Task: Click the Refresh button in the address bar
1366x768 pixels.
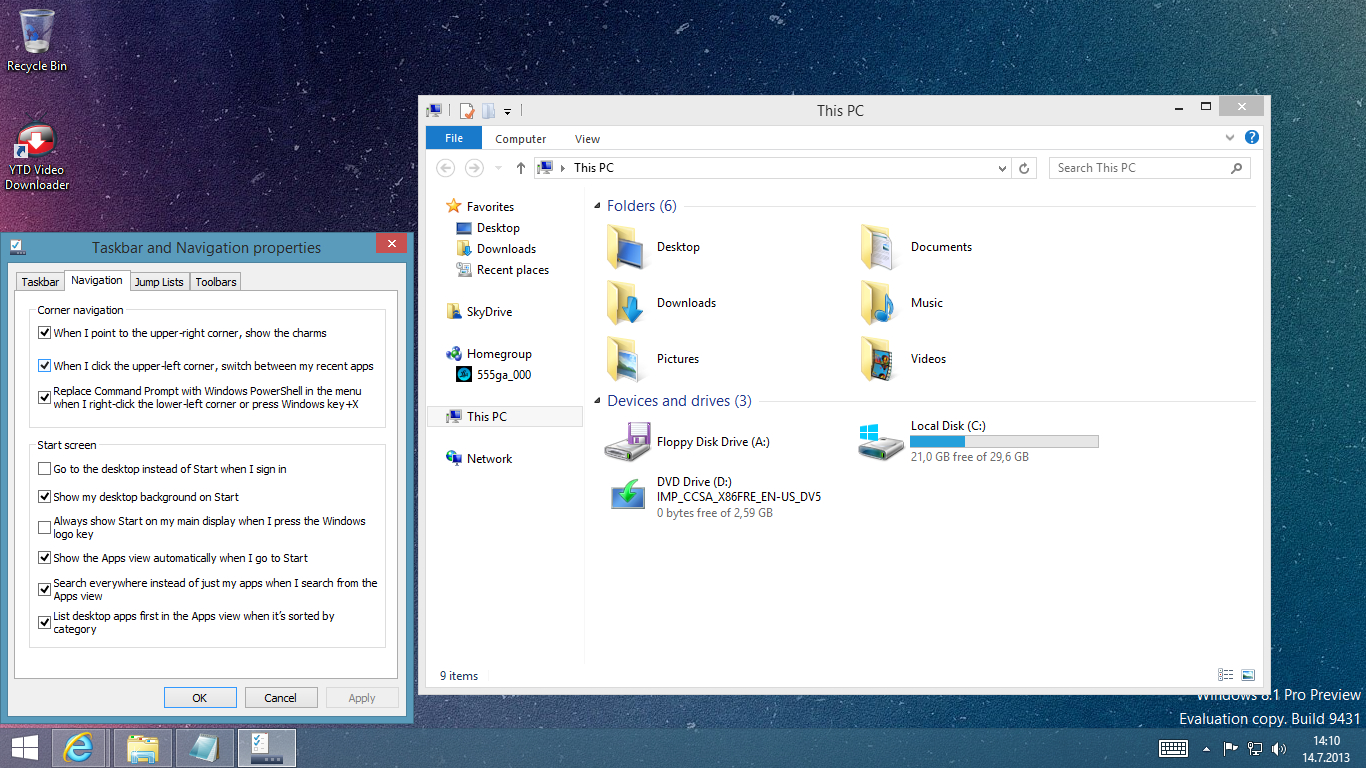Action: (1024, 169)
